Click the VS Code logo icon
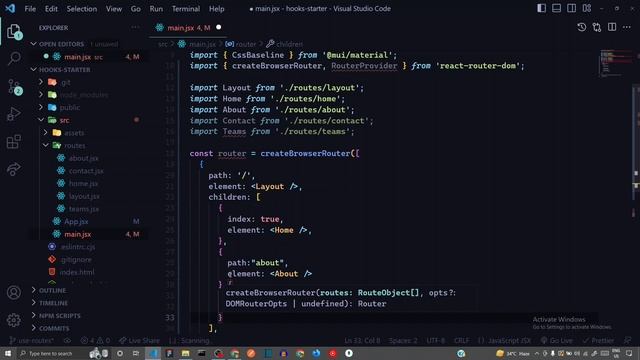Viewport: 640px width, 360px height. pyautogui.click(x=10, y=8)
